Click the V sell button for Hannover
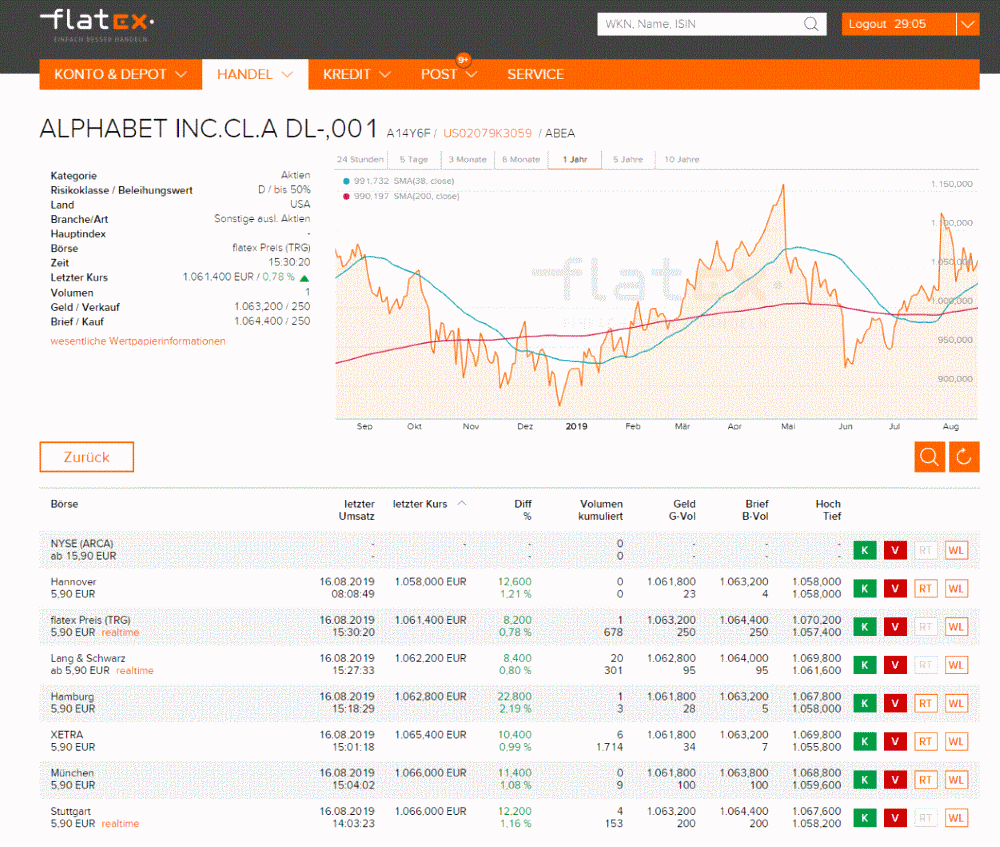 point(895,589)
